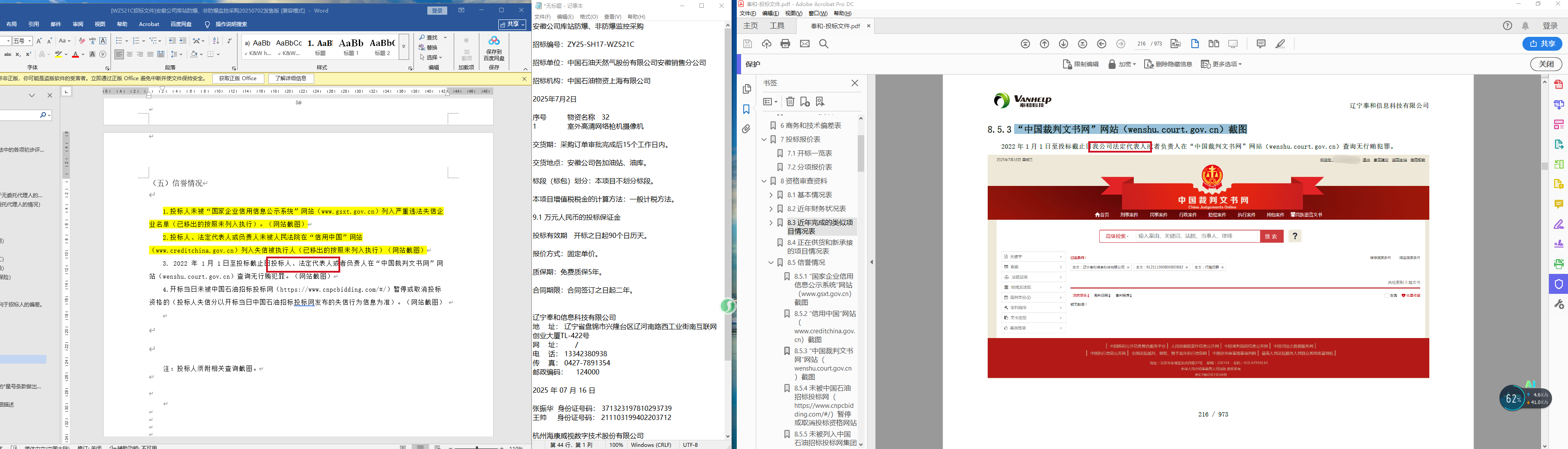Open the Acrobat tab in Word ribbon
Image resolution: width=1568 pixels, height=449 pixels.
coord(149,24)
